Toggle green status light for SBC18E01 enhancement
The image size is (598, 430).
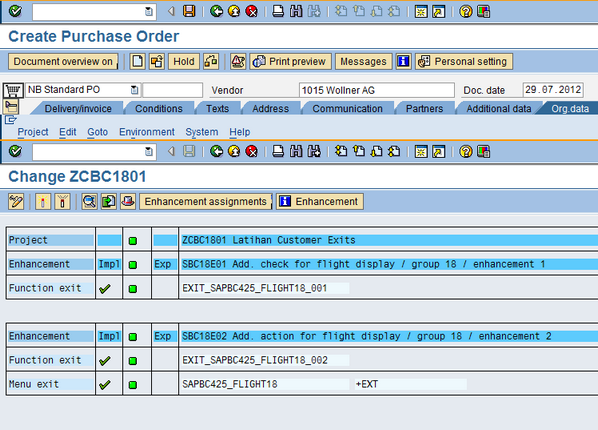(x=133, y=265)
